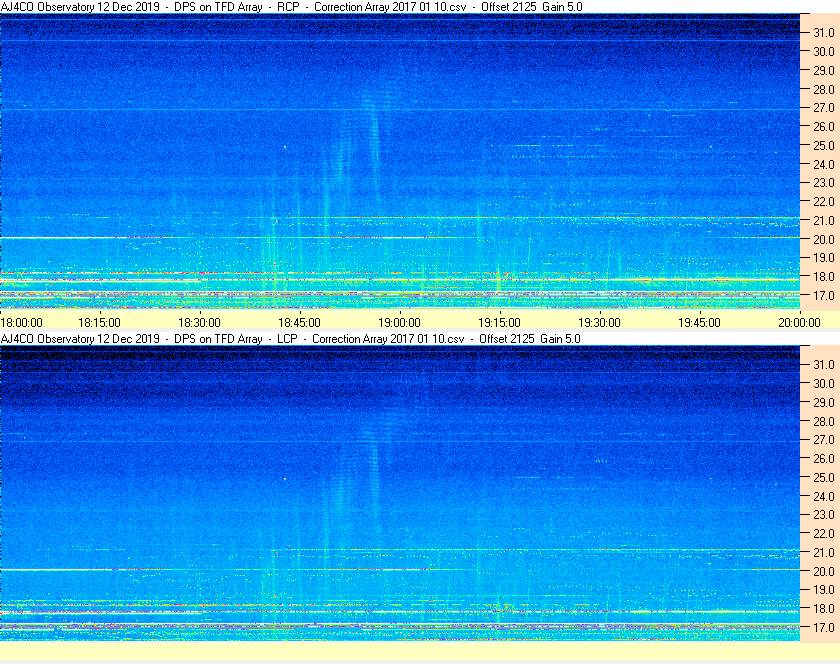Click the 24.0 frequency label on RCP plot
Image resolution: width=840 pixels, height=664 pixels.
click(x=824, y=164)
